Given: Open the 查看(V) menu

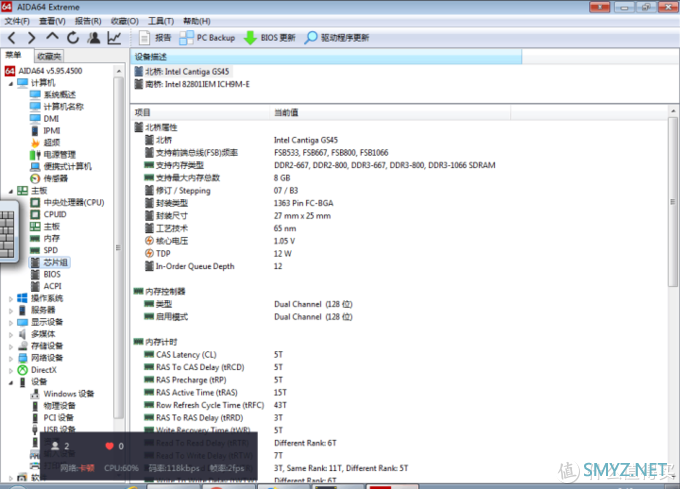Looking at the screenshot, I should coord(52,21).
